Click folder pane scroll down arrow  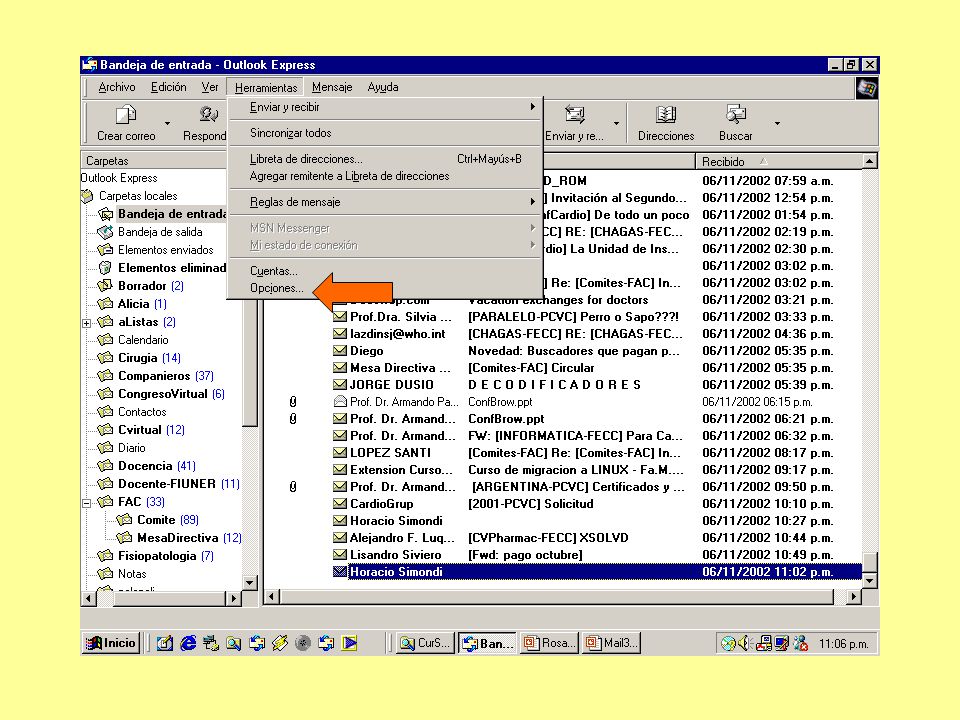tap(250, 582)
